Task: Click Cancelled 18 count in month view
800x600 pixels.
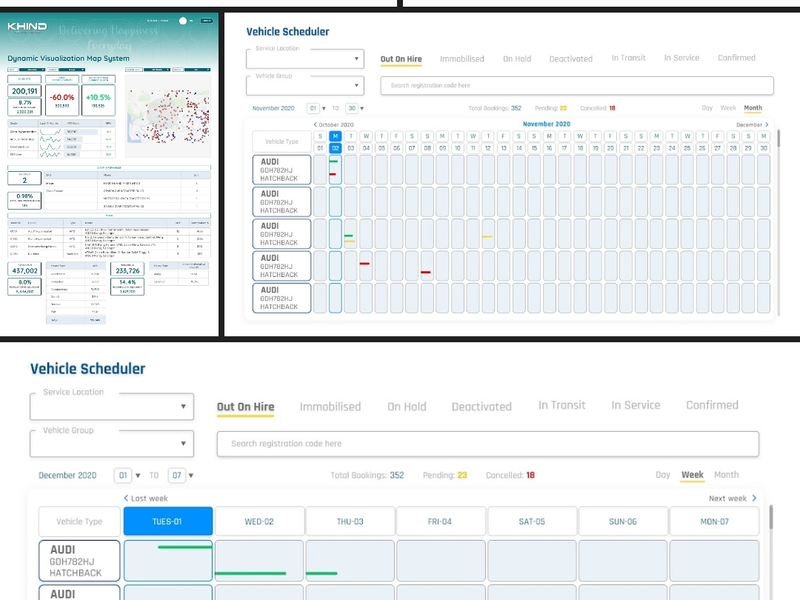Action: [x=597, y=108]
